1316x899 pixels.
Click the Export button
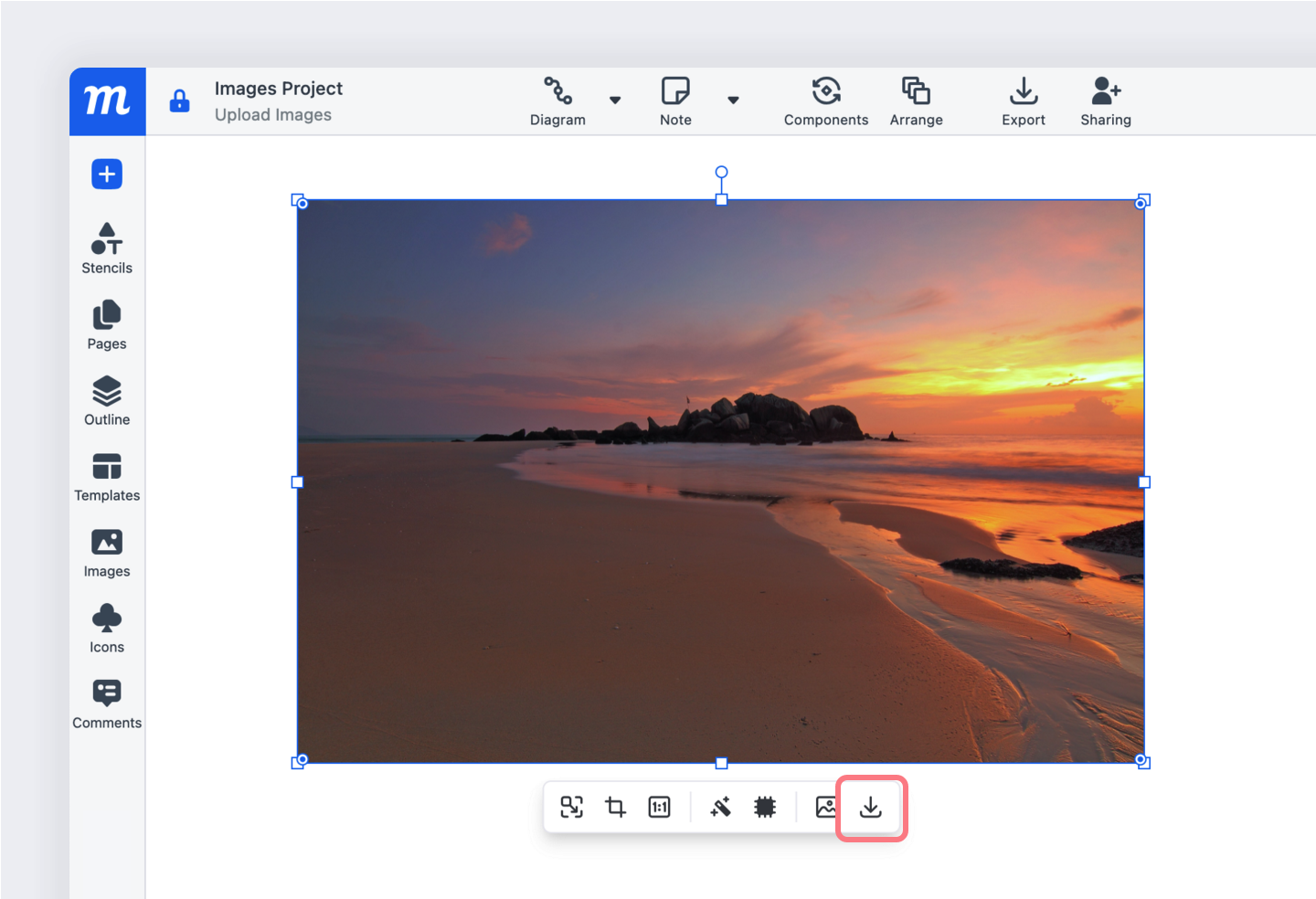1023,101
